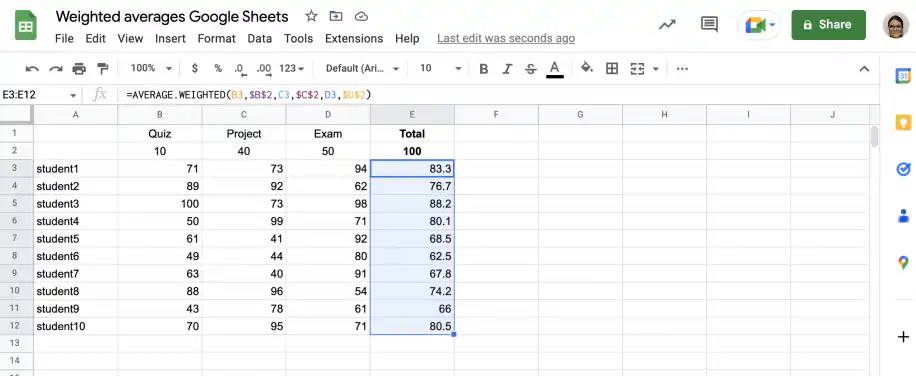Format as percent

click(218, 68)
